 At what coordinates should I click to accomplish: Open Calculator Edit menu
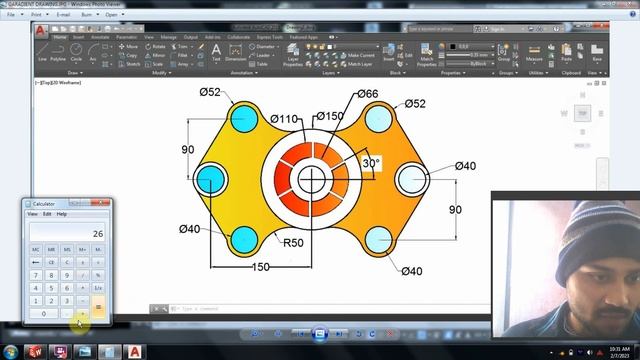click(x=47, y=214)
